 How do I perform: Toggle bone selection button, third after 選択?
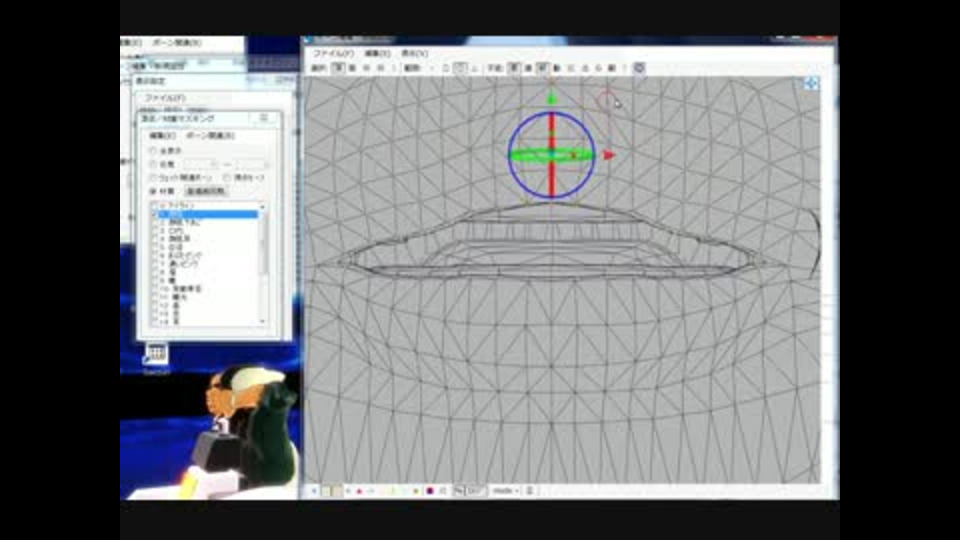[366, 69]
